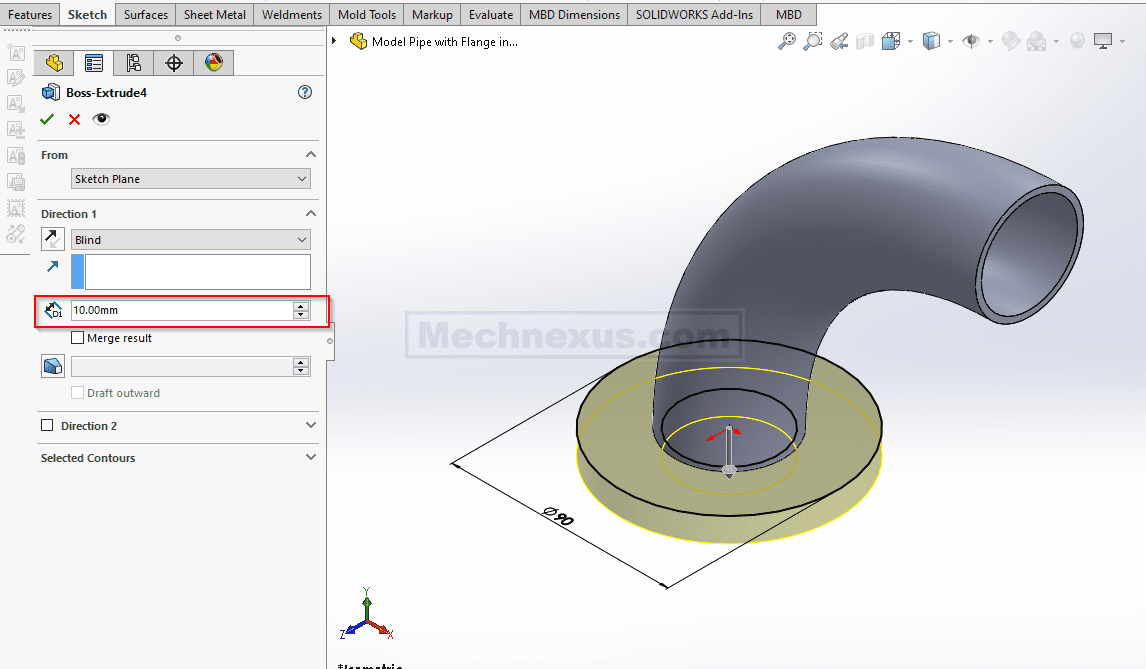Cancel the extrude with the red X
This screenshot has height=669, width=1146.
74,119
